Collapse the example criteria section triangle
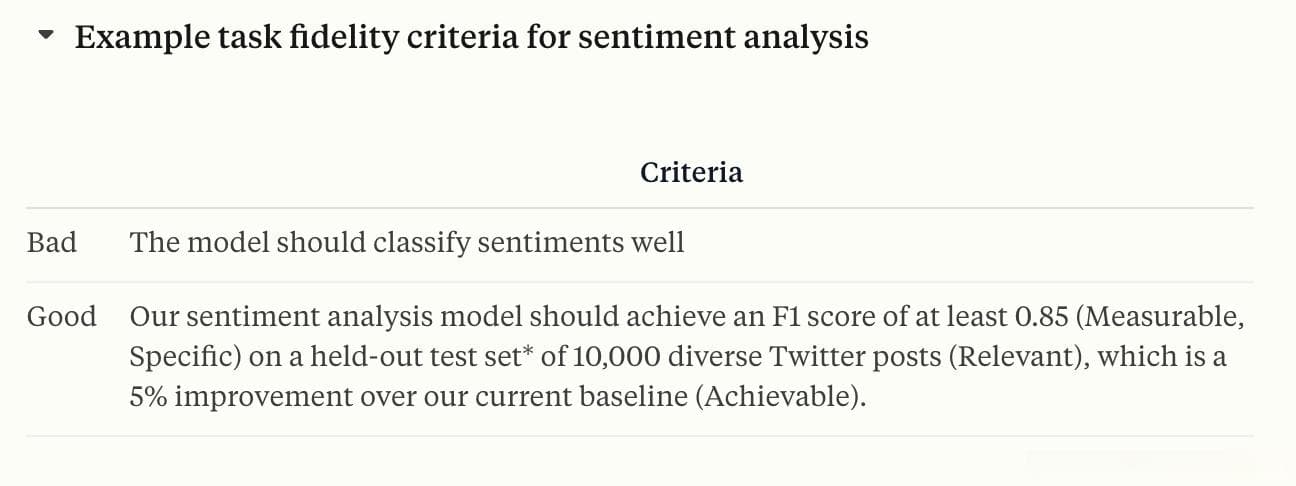Screen dimensions: 1296x486 (46, 37)
